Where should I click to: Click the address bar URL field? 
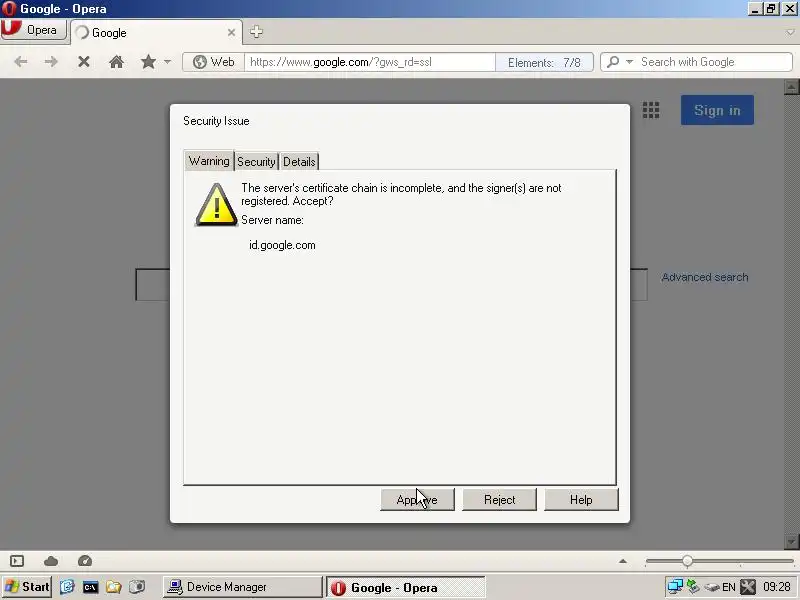coord(370,62)
